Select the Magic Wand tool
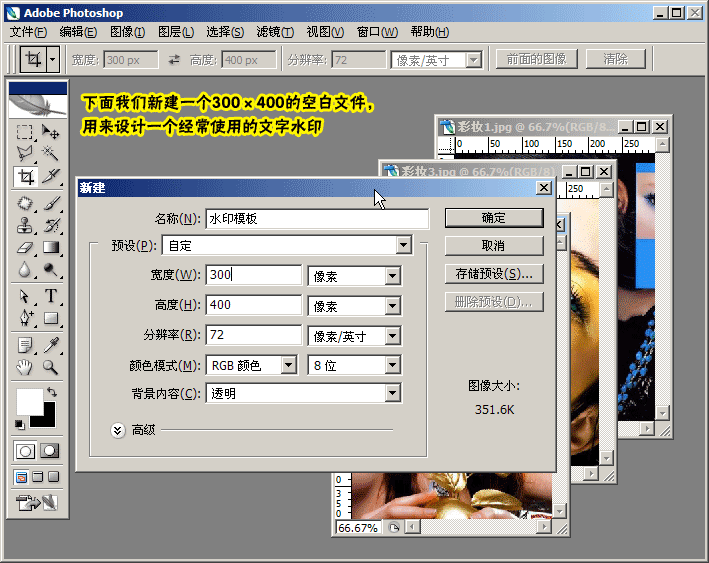This screenshot has height=563, width=709. coord(50,153)
